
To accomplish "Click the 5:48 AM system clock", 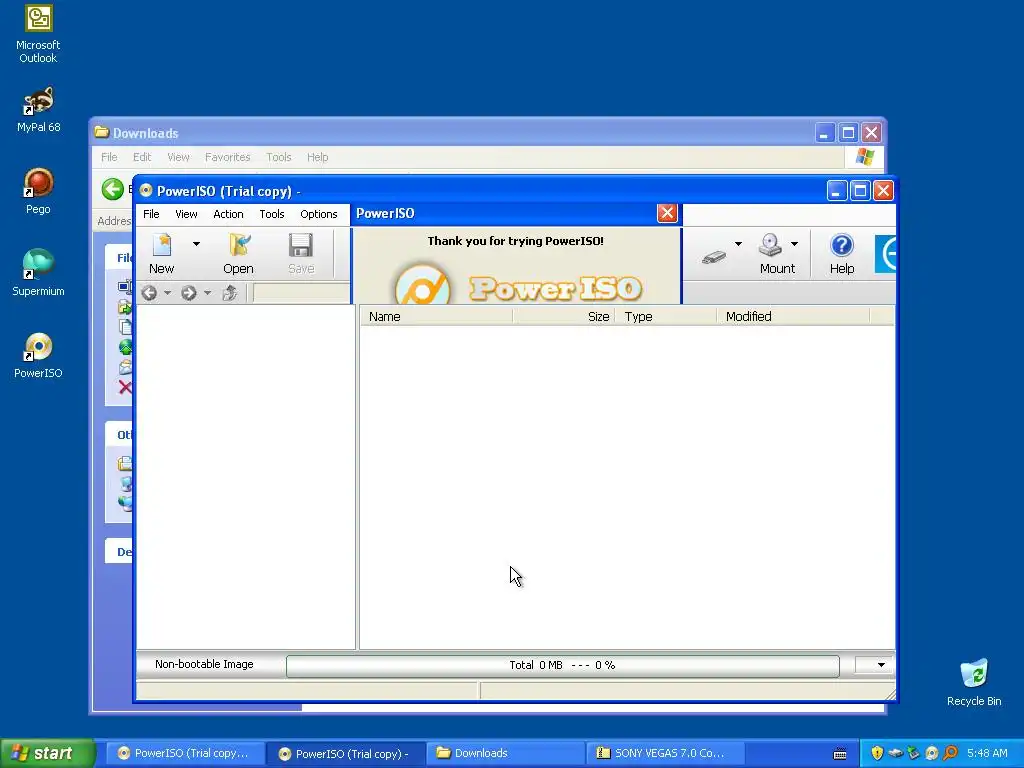I will (987, 753).
